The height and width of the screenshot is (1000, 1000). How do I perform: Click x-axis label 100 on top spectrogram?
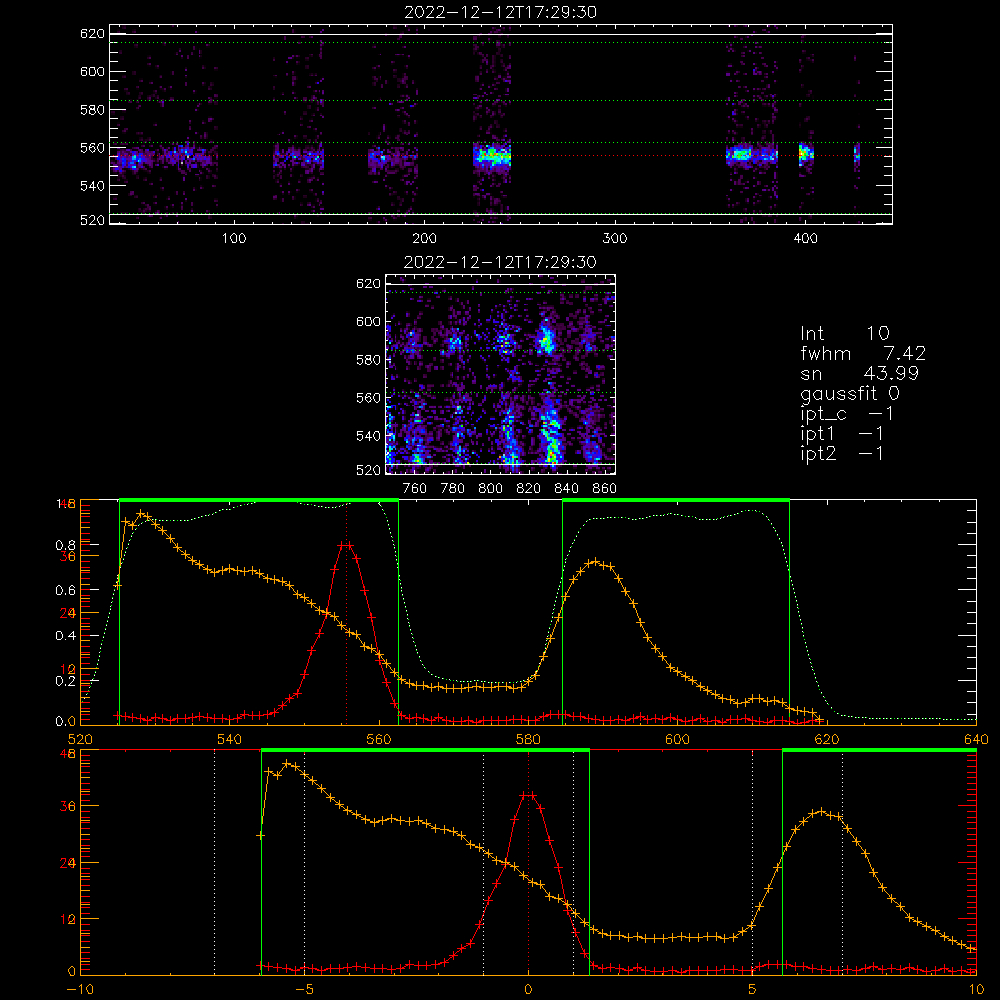234,239
